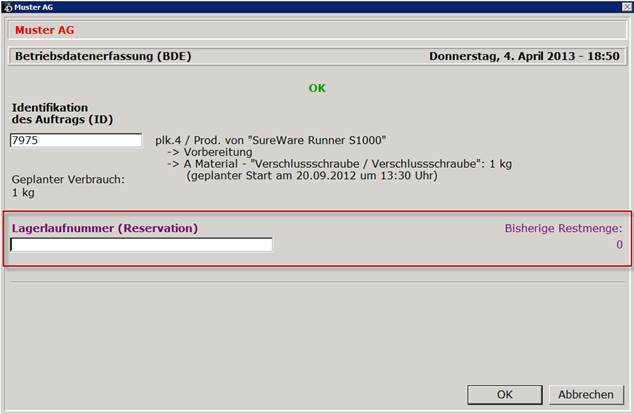Screen dimensions: 634x414
Task: Click the Bisherige Restmenge label
Action: (563, 228)
